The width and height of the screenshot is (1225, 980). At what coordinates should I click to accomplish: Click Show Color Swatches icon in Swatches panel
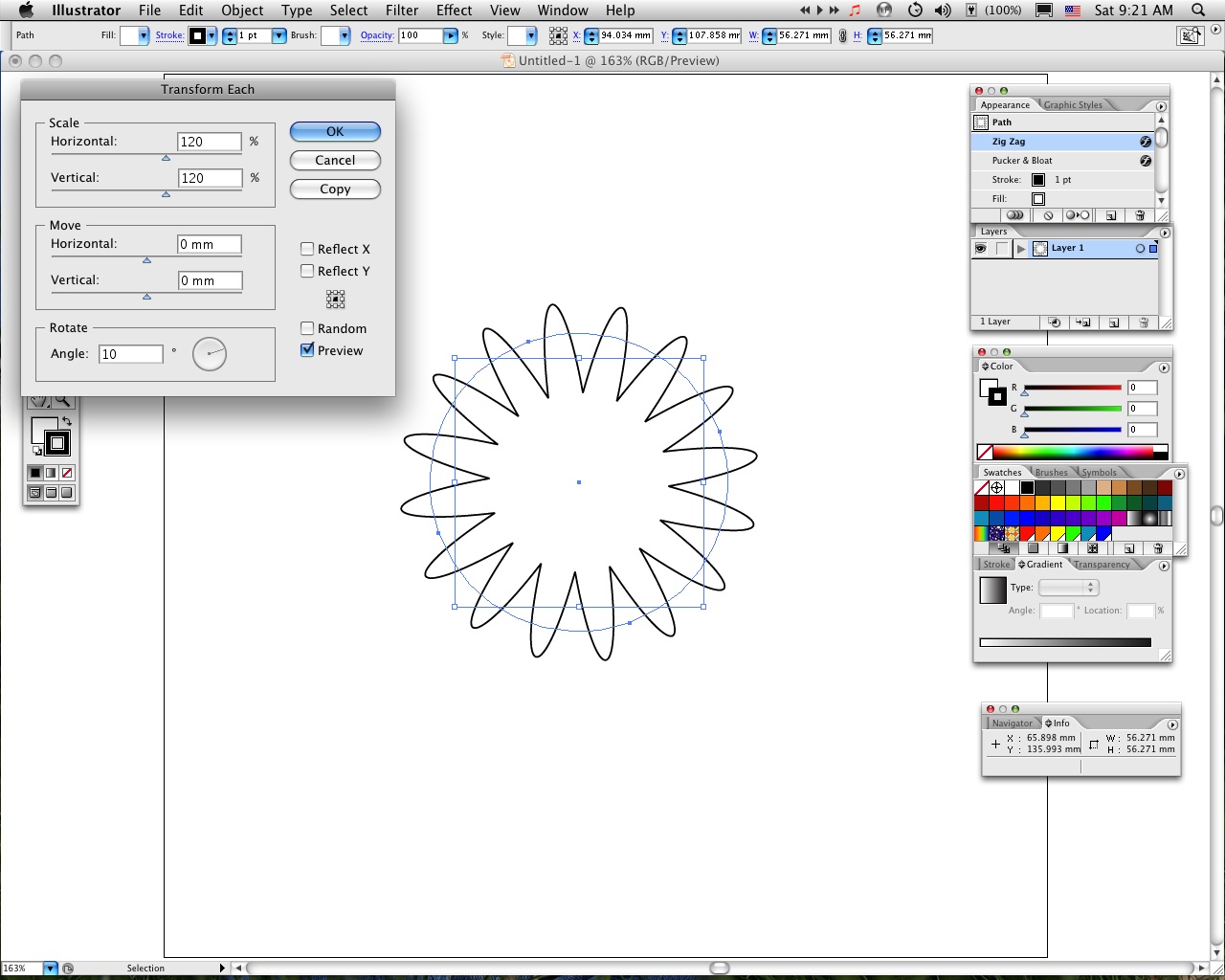coord(1033,548)
